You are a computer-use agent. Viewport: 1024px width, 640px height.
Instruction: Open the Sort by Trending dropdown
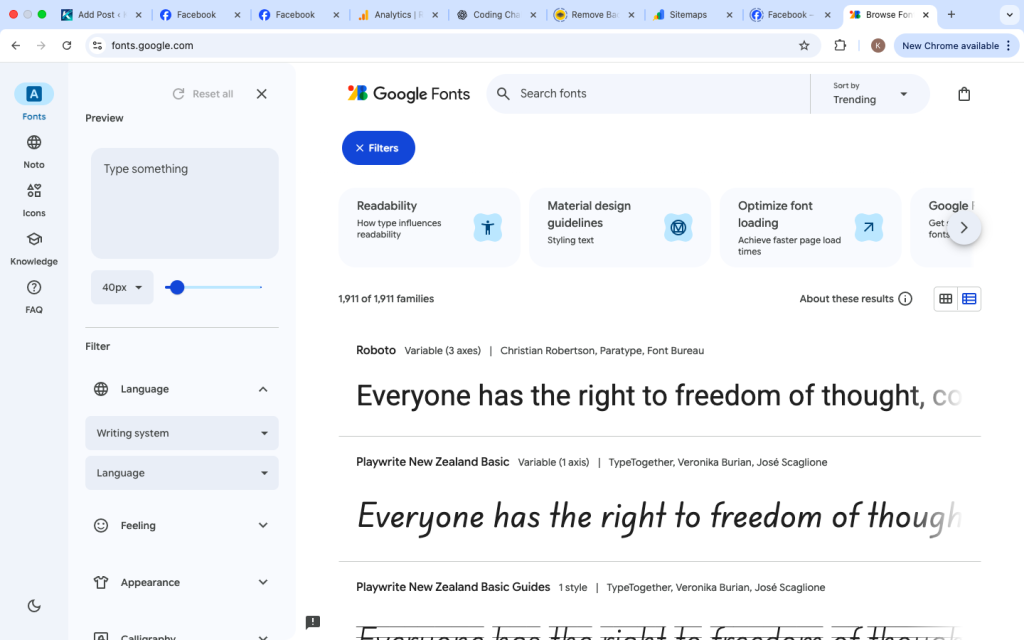click(x=869, y=93)
